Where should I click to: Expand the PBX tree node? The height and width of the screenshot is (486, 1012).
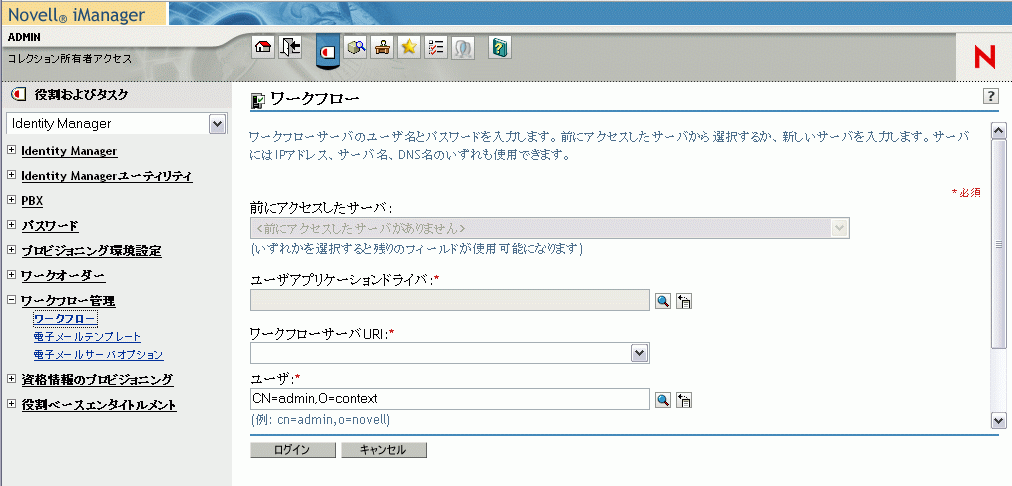pyautogui.click(x=11, y=200)
